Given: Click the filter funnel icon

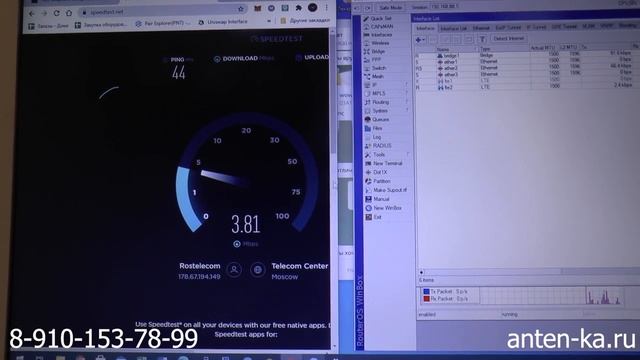Looking at the screenshot, I should tap(482, 39).
